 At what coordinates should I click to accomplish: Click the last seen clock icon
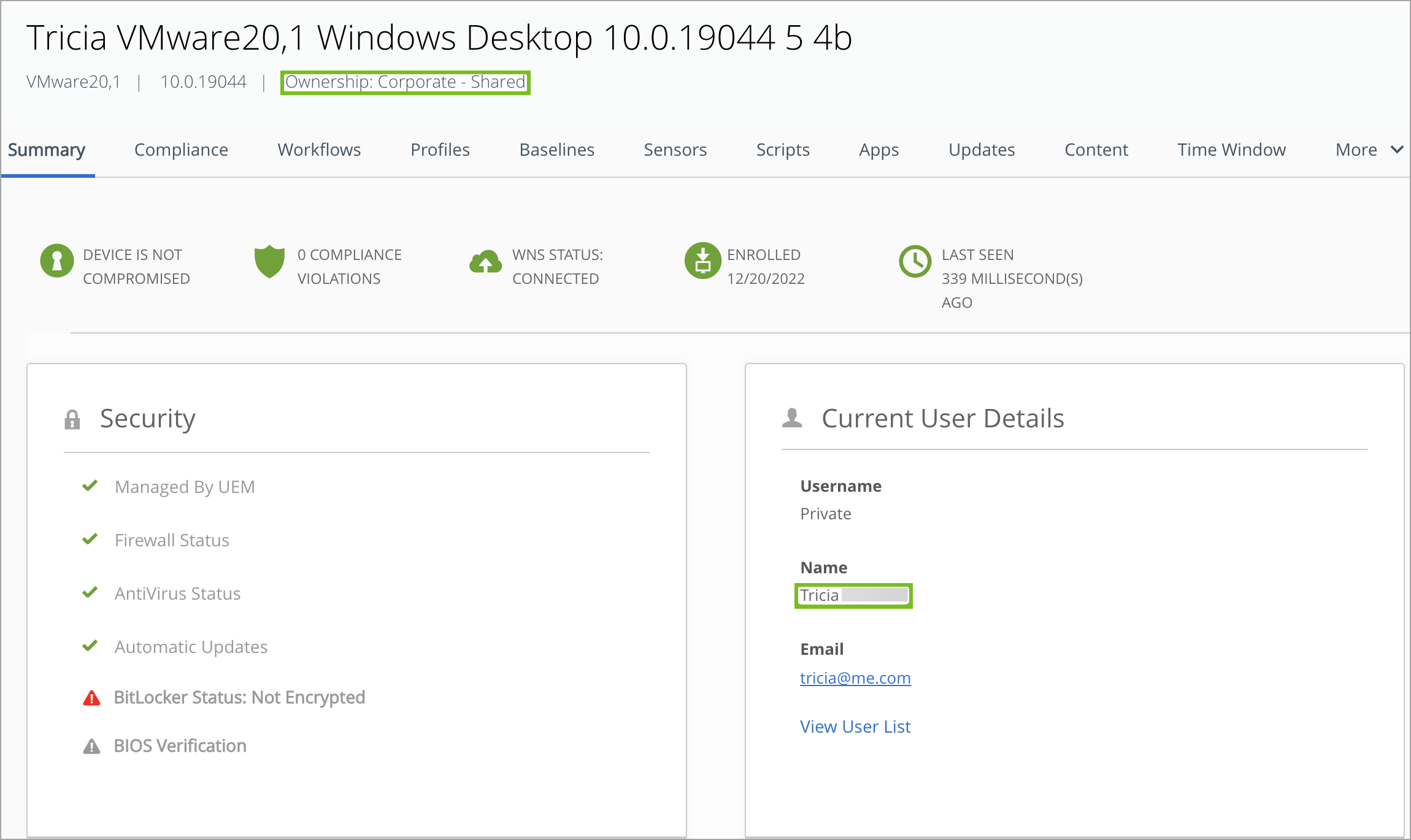(x=915, y=261)
